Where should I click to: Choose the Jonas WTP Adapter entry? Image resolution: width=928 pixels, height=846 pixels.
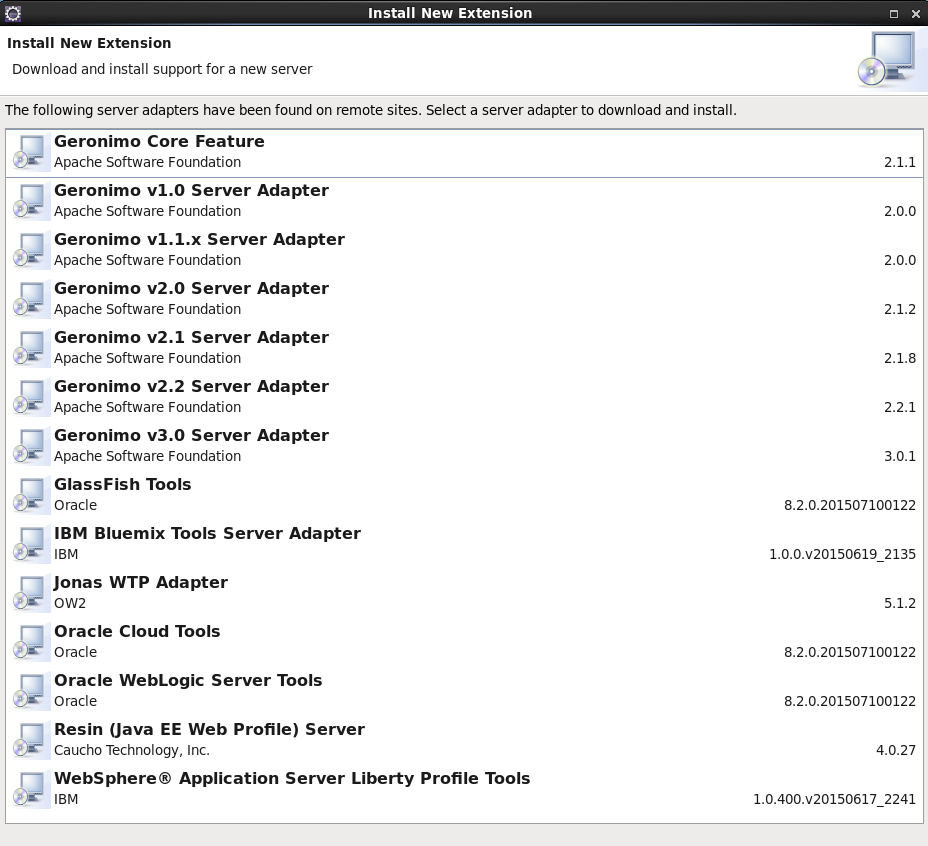click(x=464, y=594)
